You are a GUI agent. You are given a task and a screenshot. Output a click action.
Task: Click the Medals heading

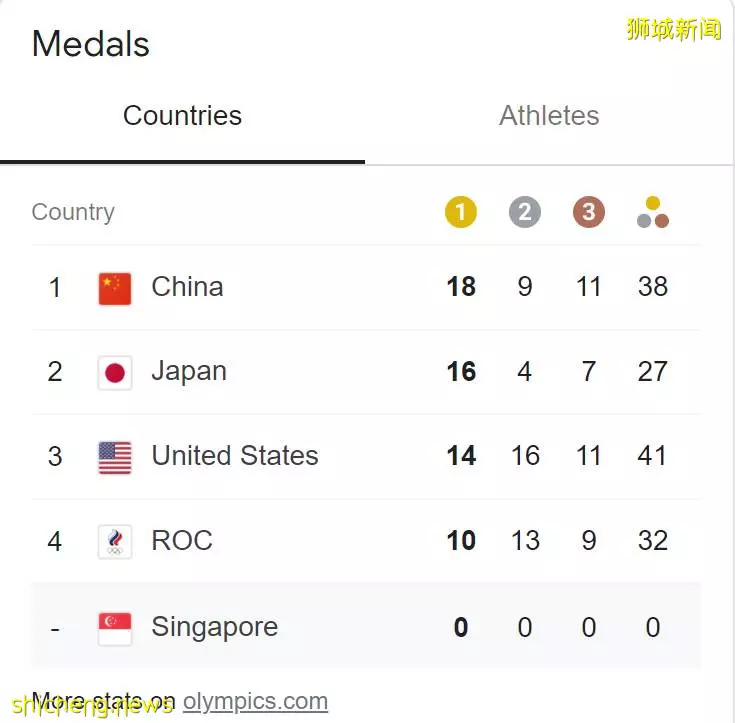pos(90,44)
